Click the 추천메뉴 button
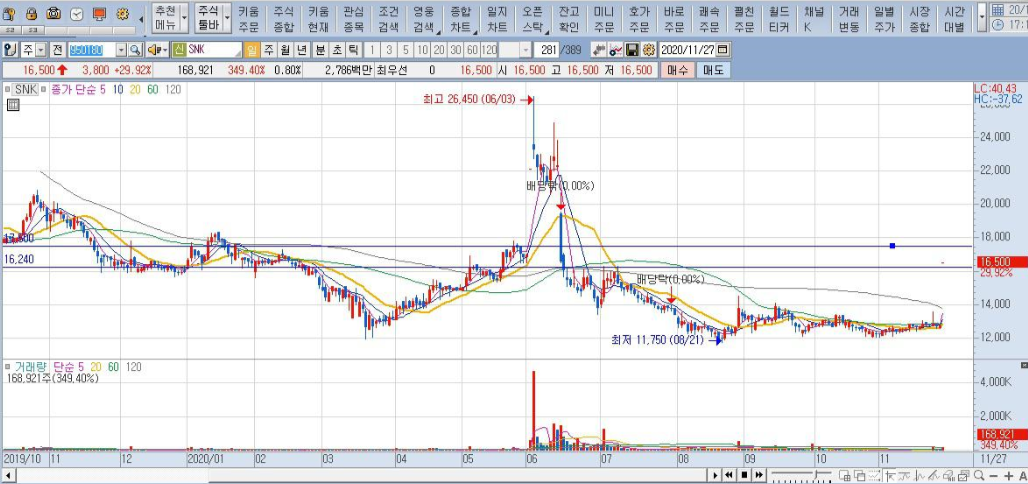This screenshot has height=484, width=1028. [165, 18]
